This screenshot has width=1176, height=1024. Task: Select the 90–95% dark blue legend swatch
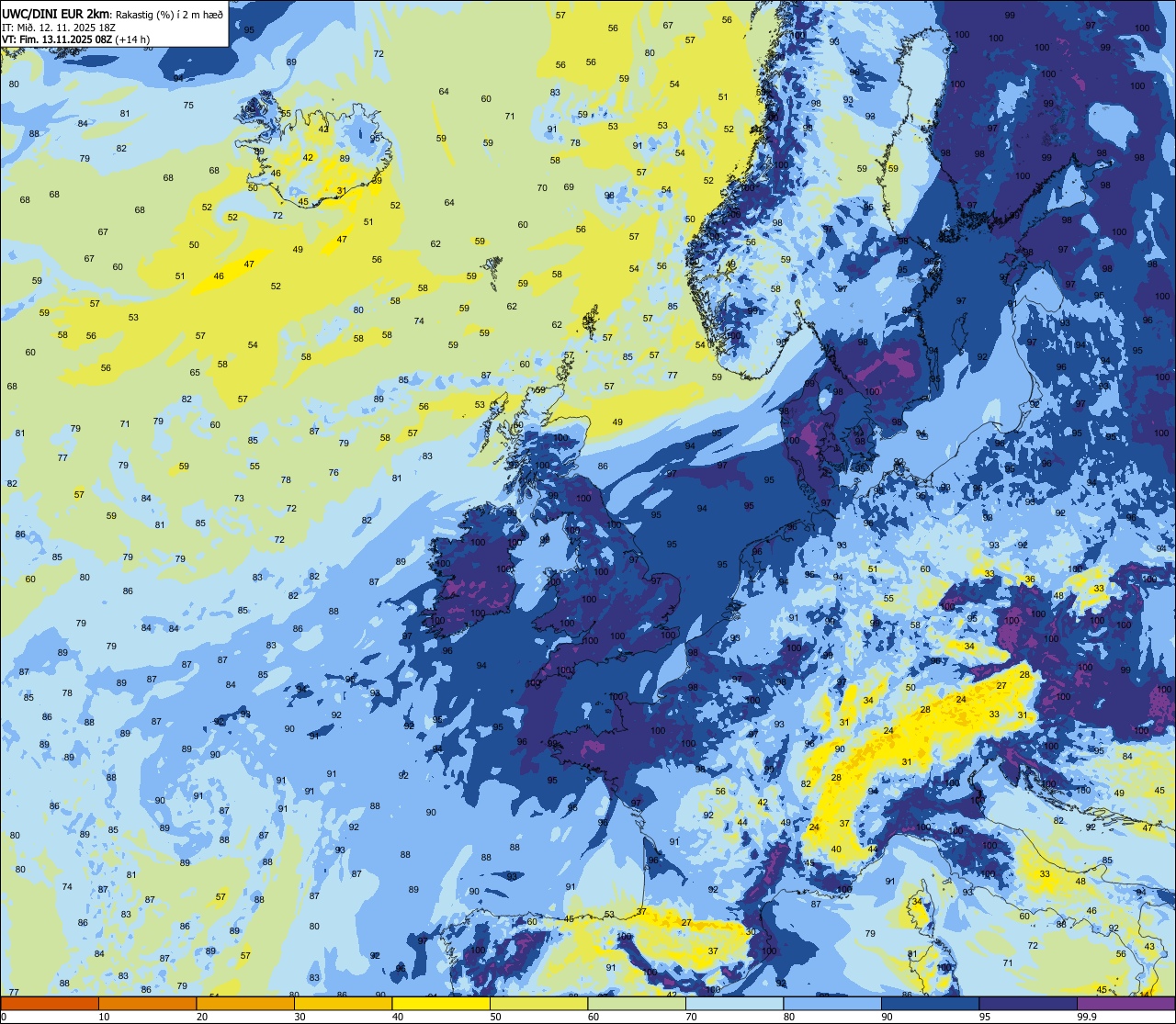pos(930,1003)
